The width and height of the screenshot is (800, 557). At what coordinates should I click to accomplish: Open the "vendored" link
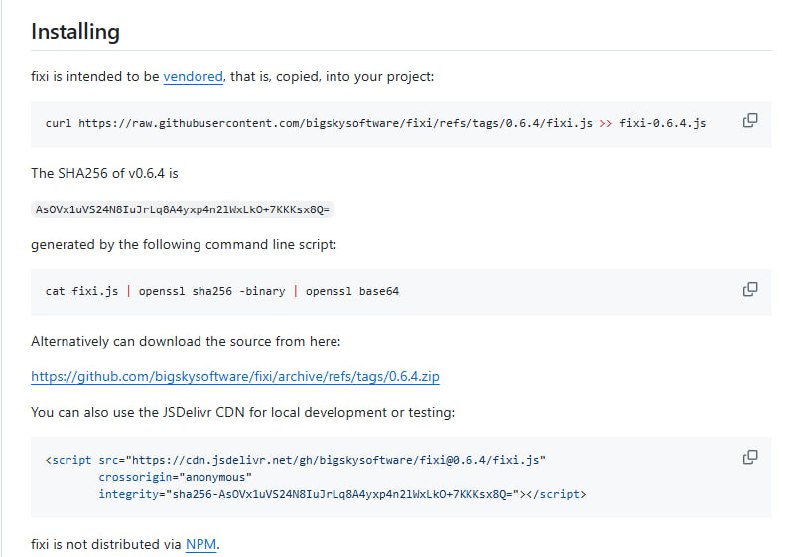click(x=194, y=76)
